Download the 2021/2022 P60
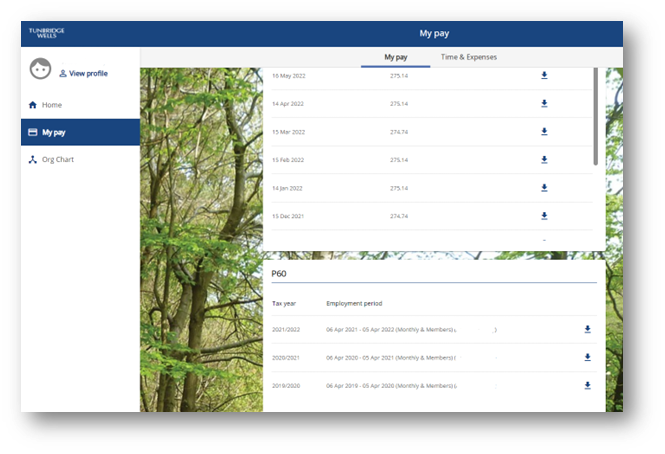 [587, 329]
